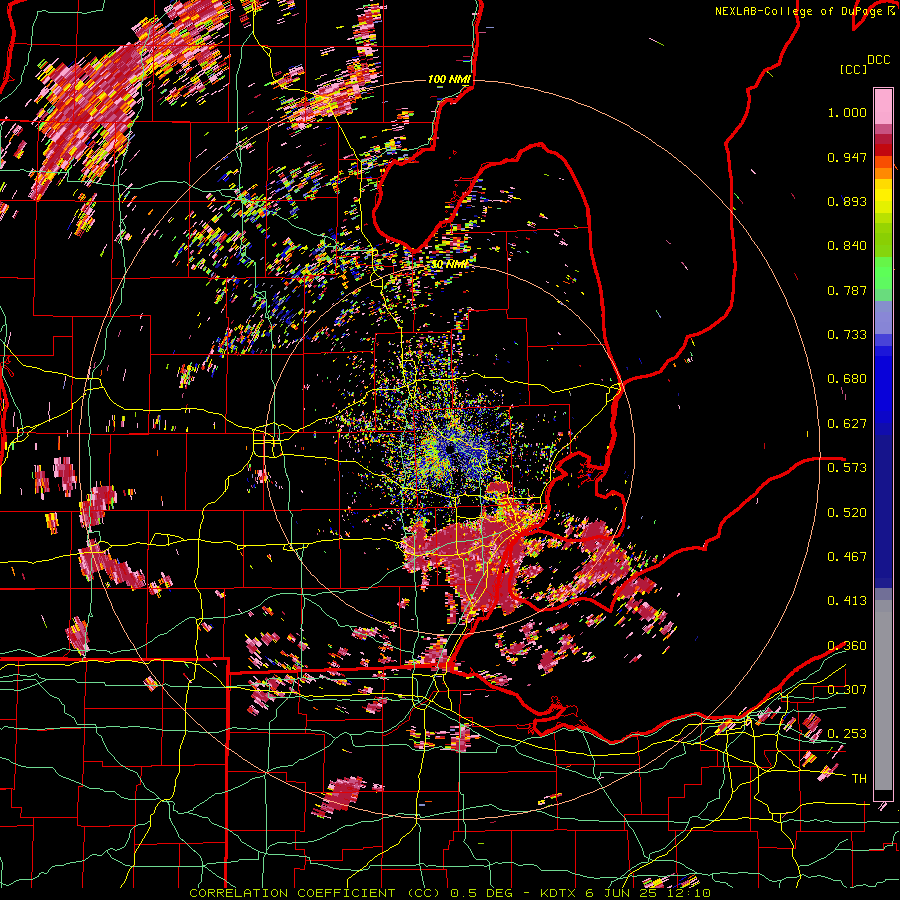Click the radar site at the rings' center
900x900 pixels.
(451, 449)
